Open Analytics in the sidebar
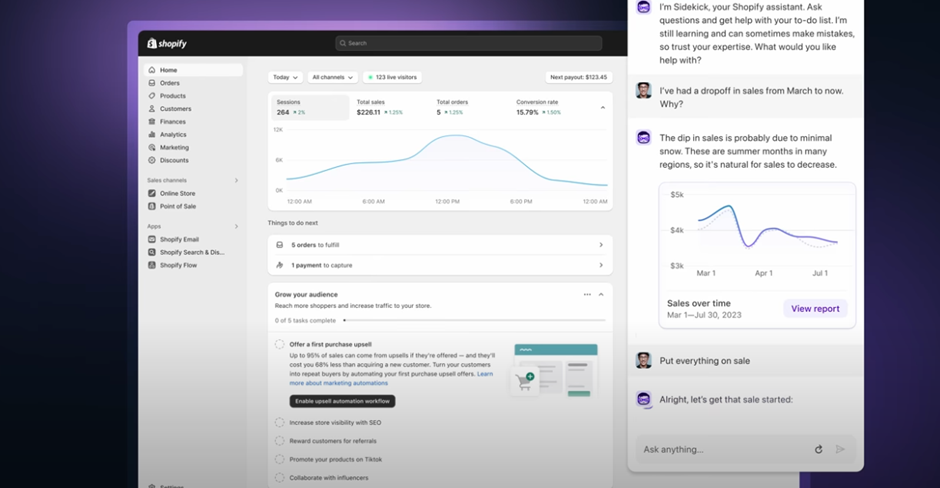 [x=193, y=134]
